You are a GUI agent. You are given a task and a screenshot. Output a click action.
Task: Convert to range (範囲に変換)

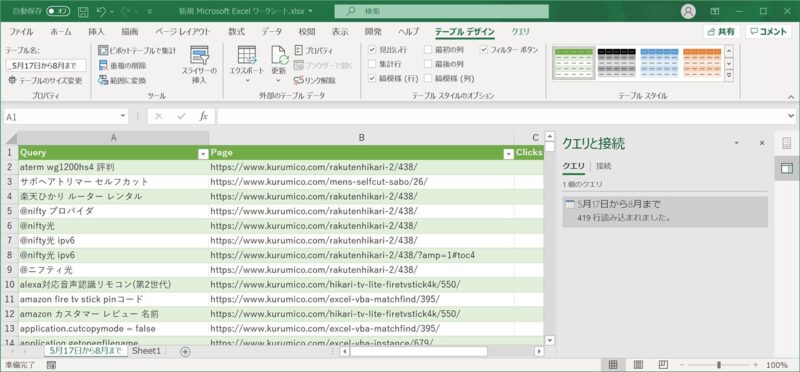pos(122,80)
